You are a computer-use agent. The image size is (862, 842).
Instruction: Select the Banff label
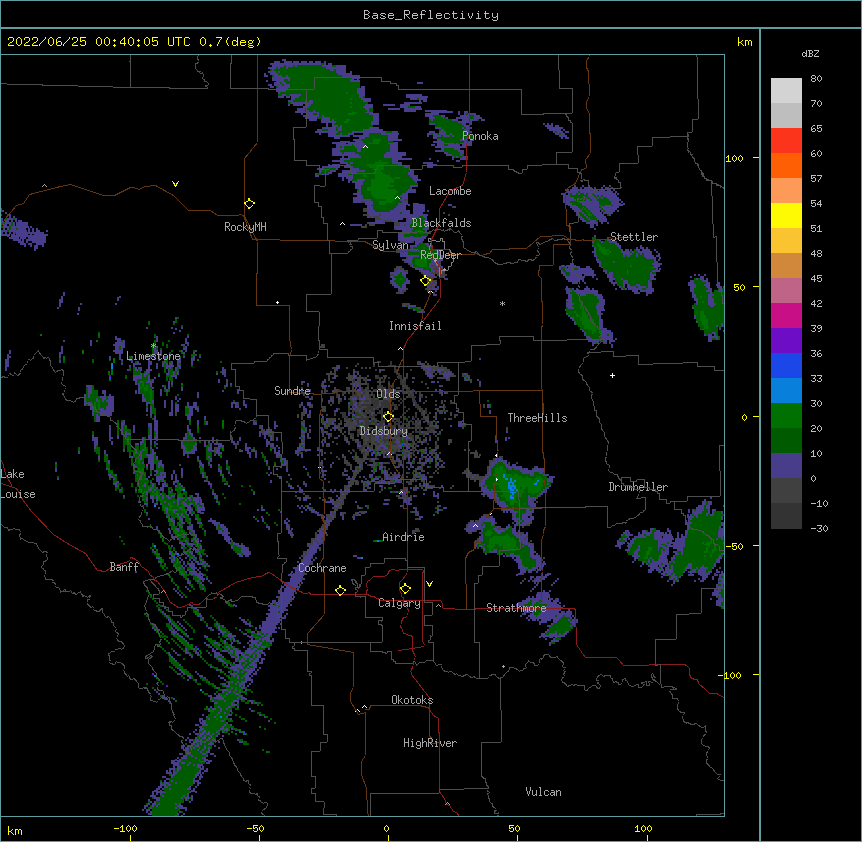pyautogui.click(x=124, y=567)
